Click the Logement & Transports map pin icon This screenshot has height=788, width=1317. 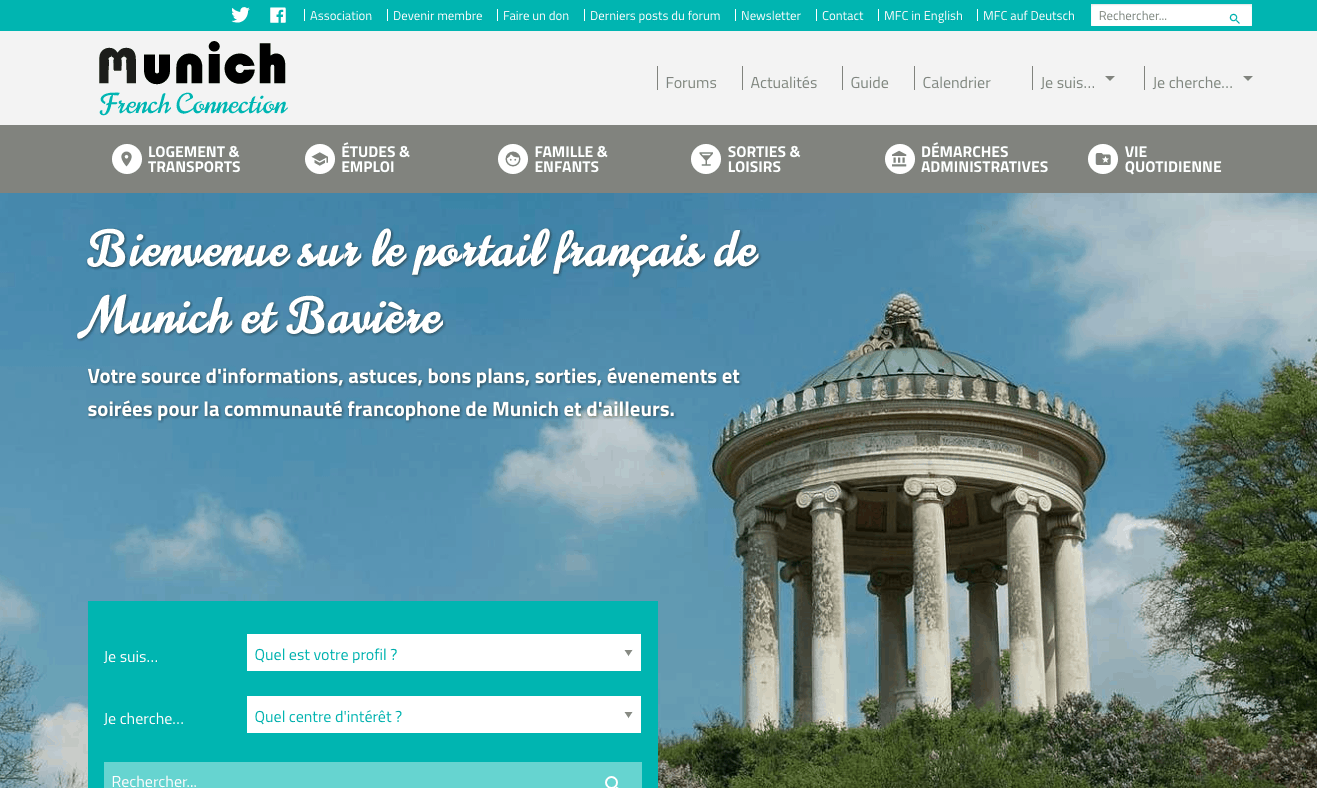coord(127,159)
